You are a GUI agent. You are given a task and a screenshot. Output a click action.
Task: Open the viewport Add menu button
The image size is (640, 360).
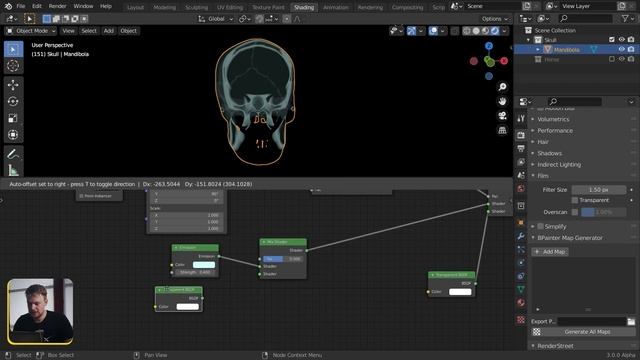pyautogui.click(x=108, y=31)
